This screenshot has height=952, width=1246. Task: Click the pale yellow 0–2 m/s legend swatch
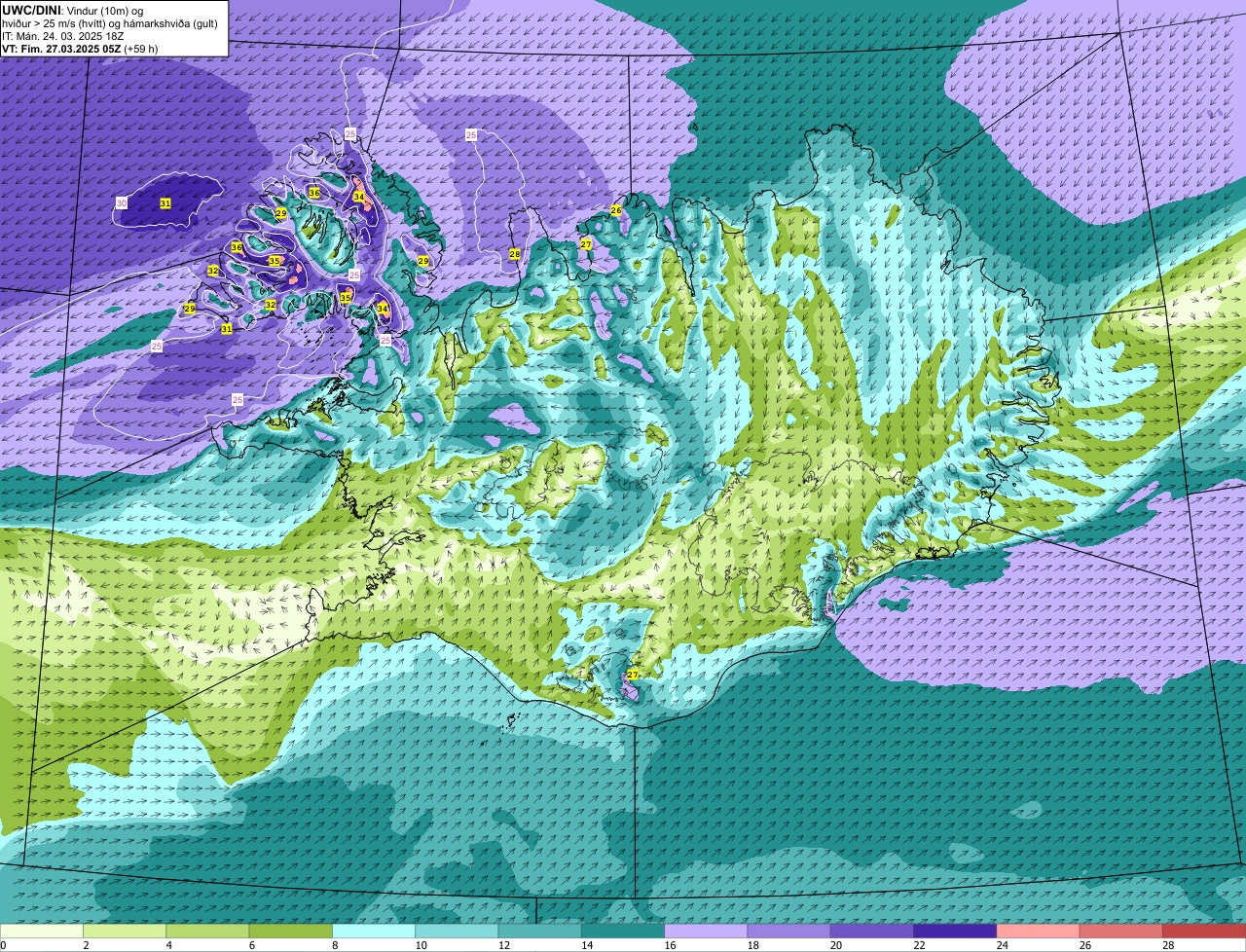point(42,931)
